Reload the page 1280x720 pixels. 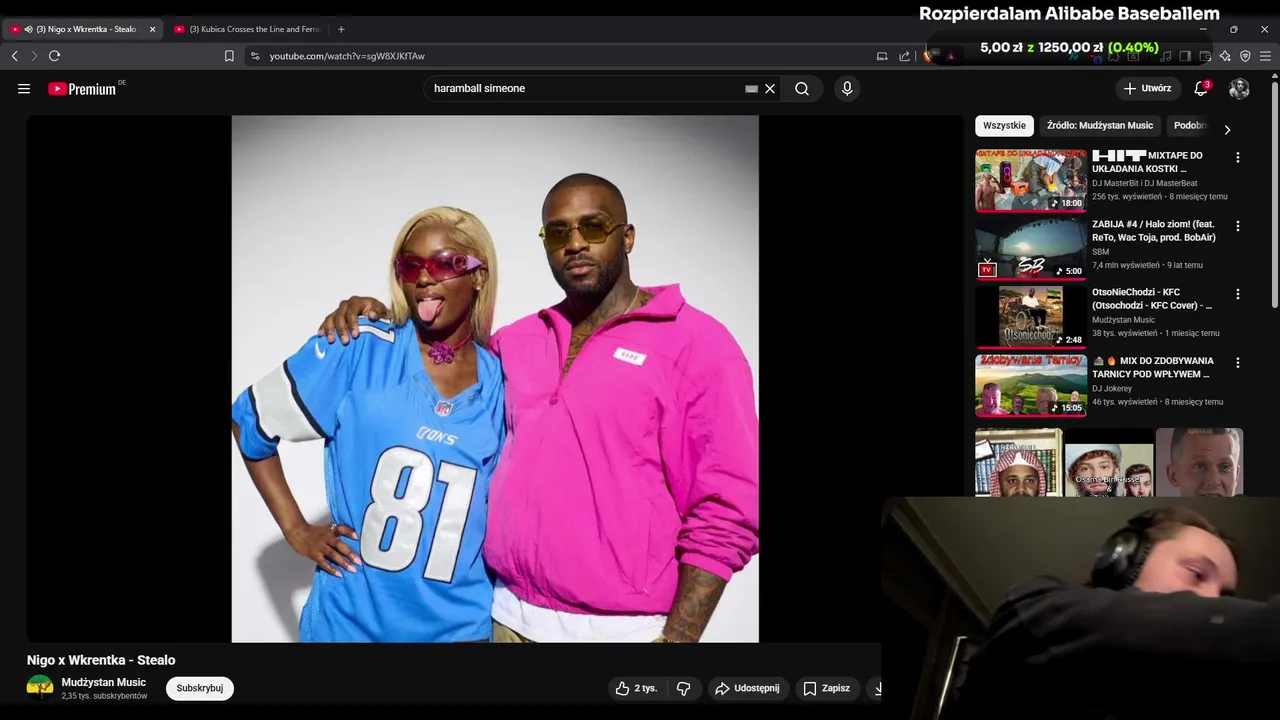[55, 56]
